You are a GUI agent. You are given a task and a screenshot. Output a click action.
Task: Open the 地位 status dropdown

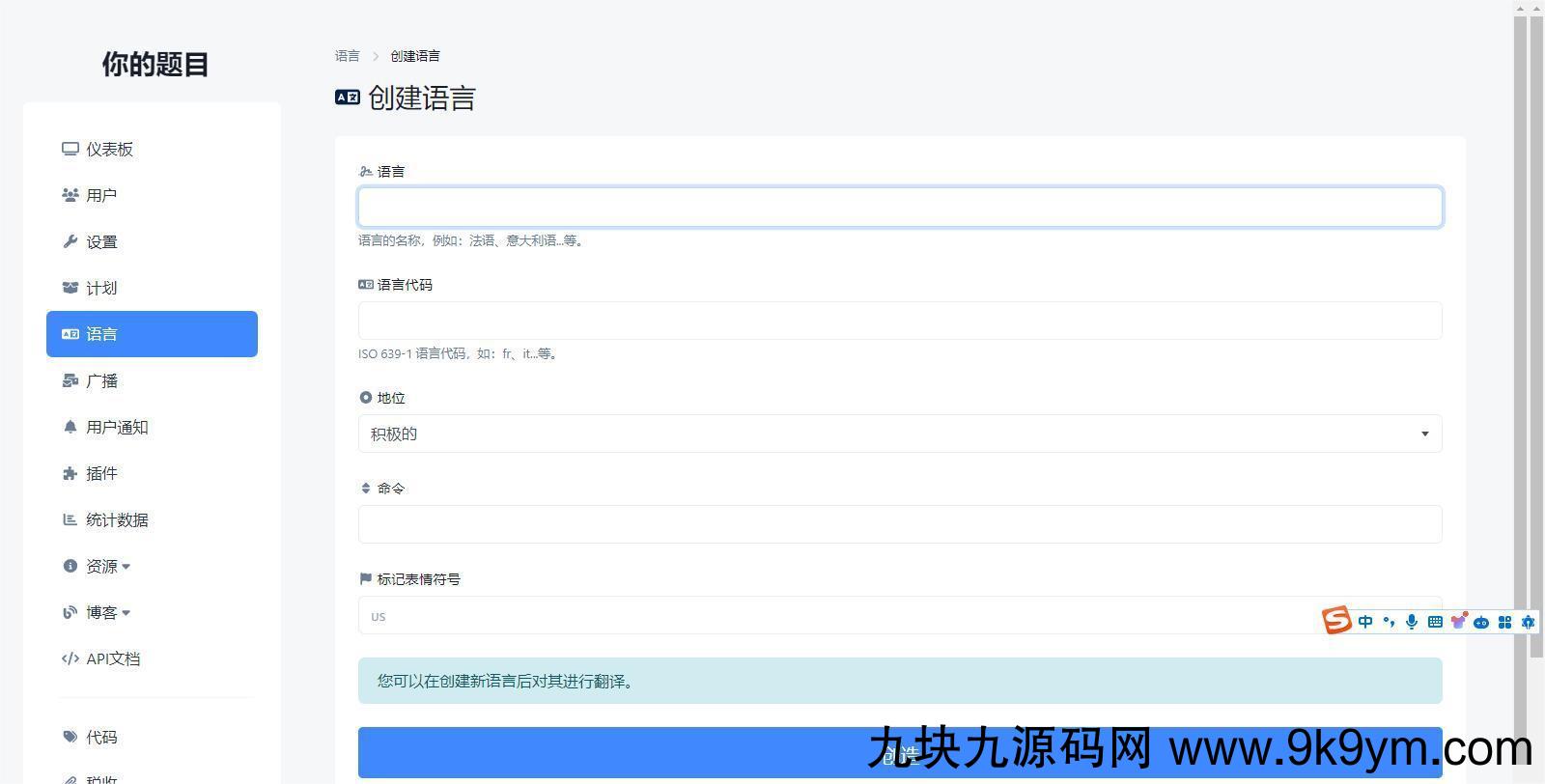tap(899, 434)
